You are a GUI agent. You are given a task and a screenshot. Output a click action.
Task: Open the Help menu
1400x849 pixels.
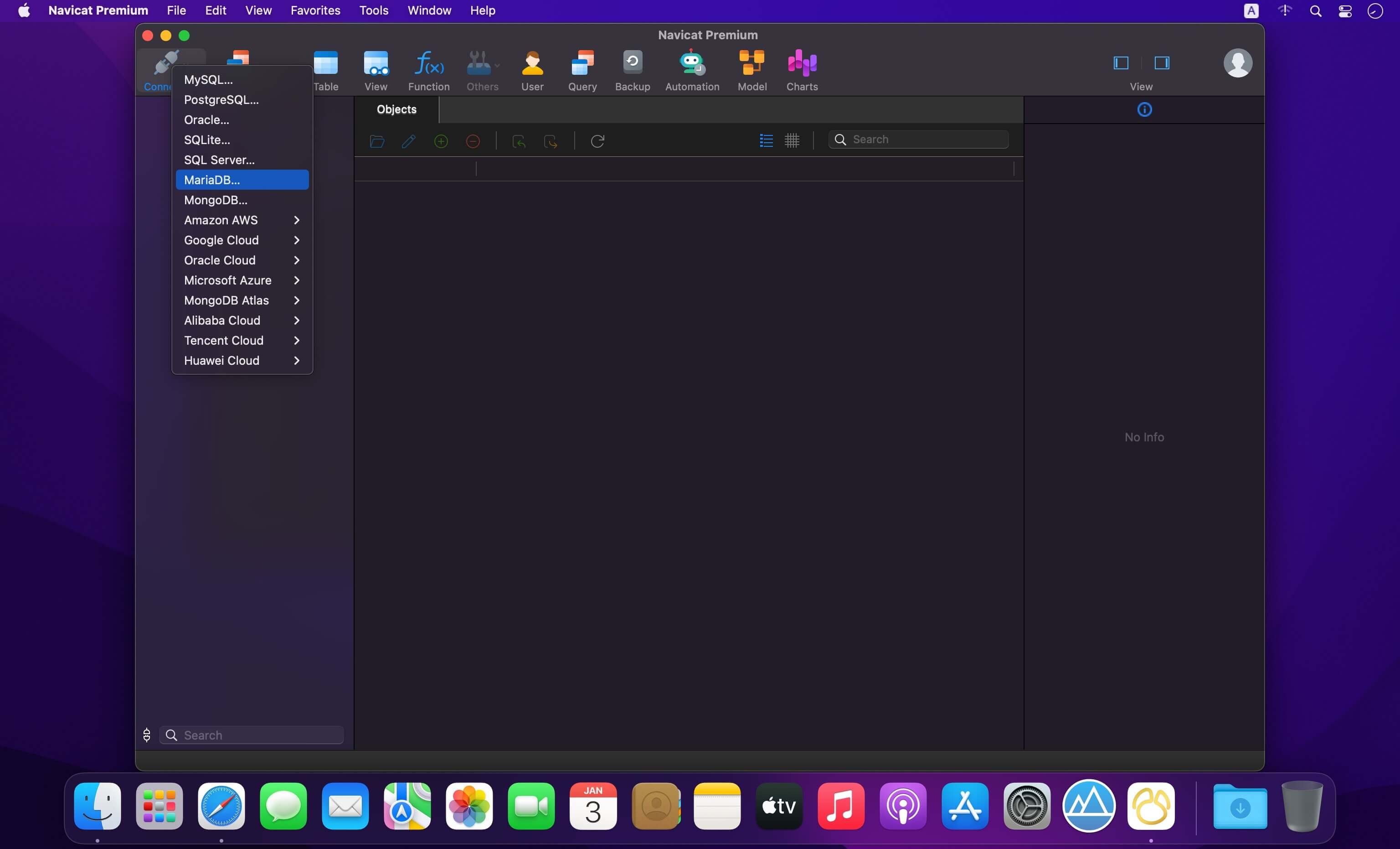[x=482, y=10]
